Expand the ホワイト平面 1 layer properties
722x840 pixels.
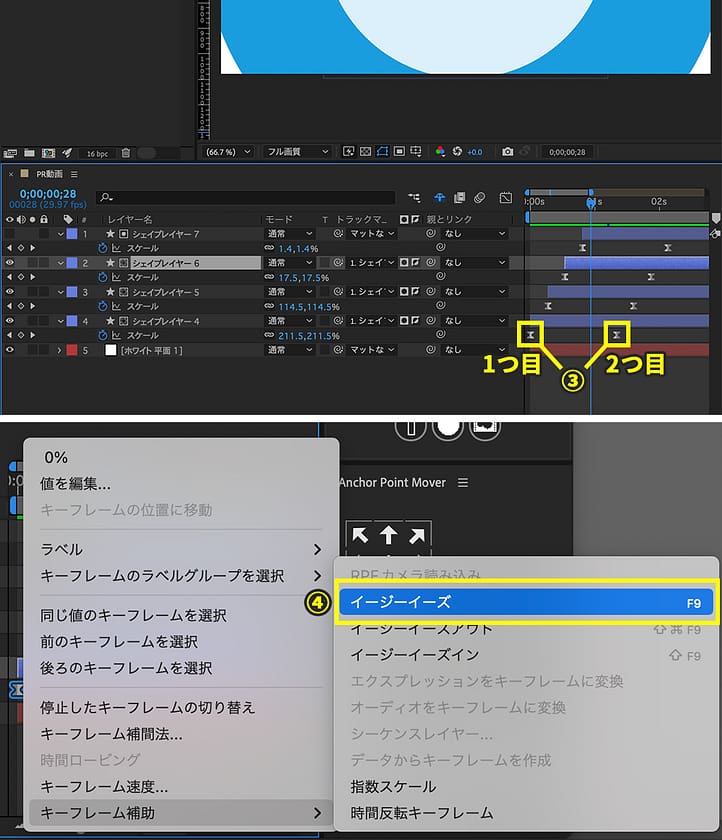[x=59, y=350]
